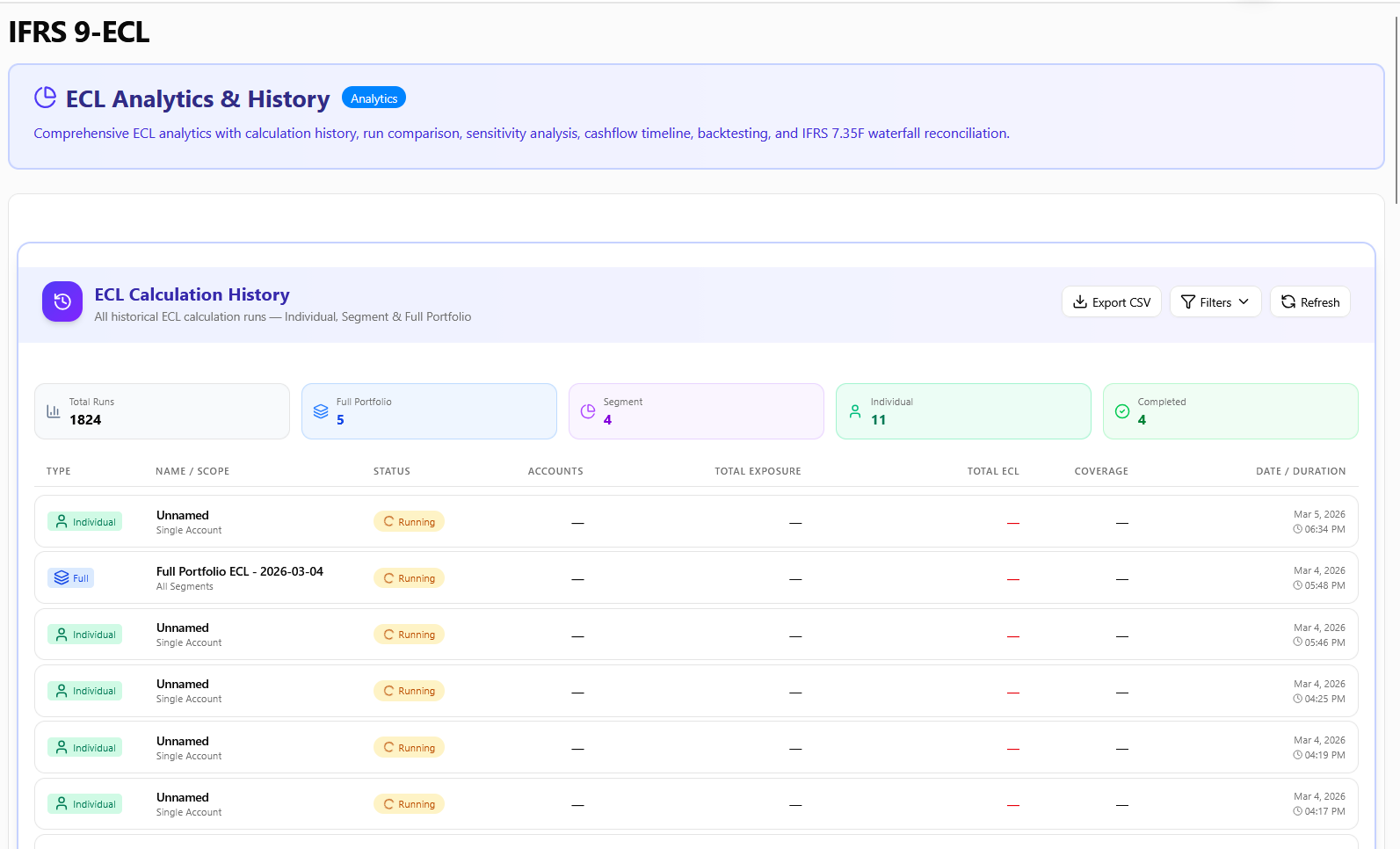The height and width of the screenshot is (849, 1400).
Task: Click the layers icon in Full Portfolio card
Action: coord(321,411)
